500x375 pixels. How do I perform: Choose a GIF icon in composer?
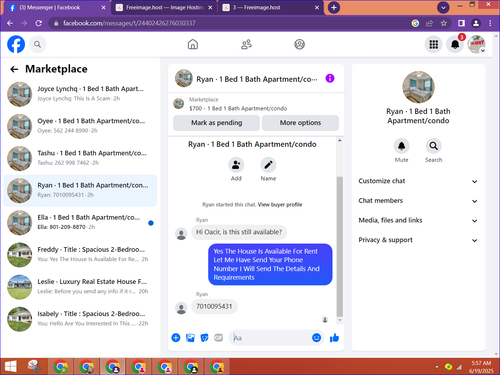pos(219,338)
